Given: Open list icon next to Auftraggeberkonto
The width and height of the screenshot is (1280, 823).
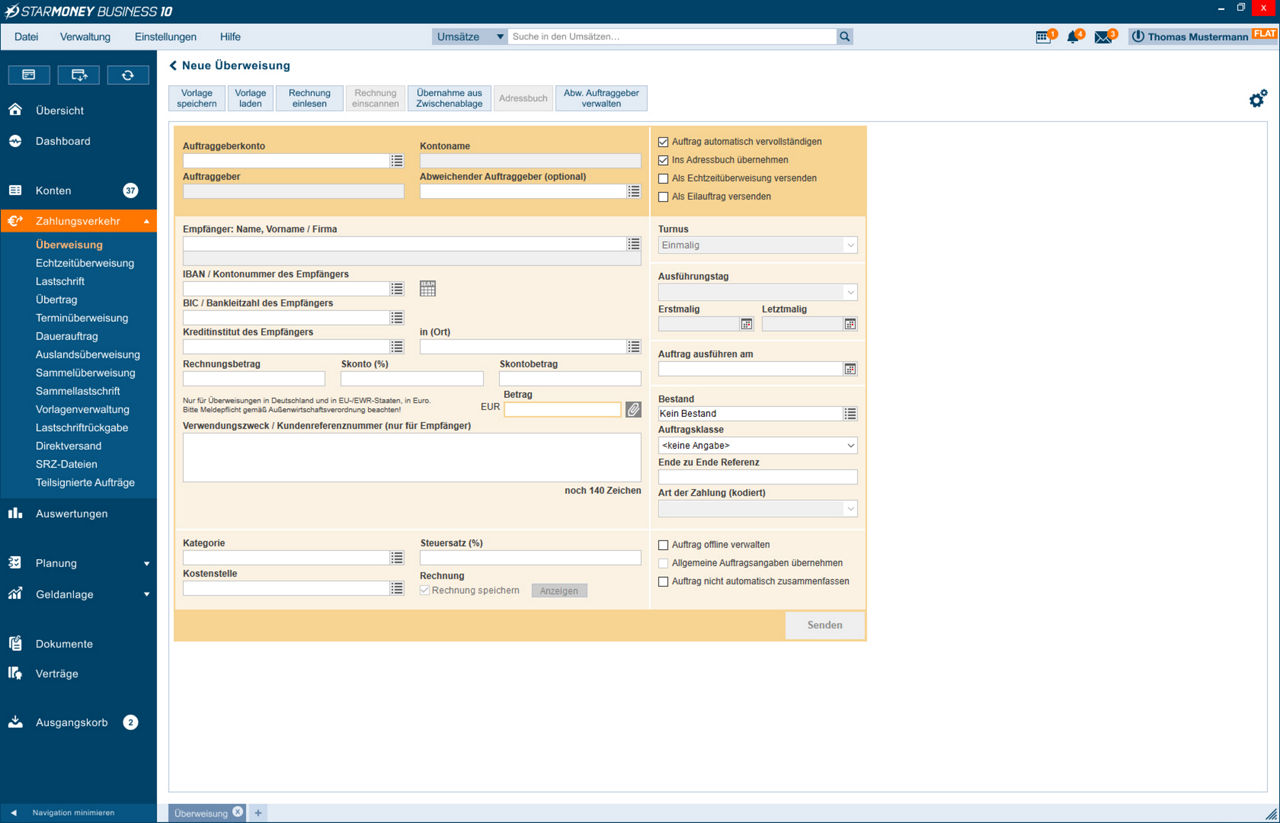Looking at the screenshot, I should click(x=397, y=161).
